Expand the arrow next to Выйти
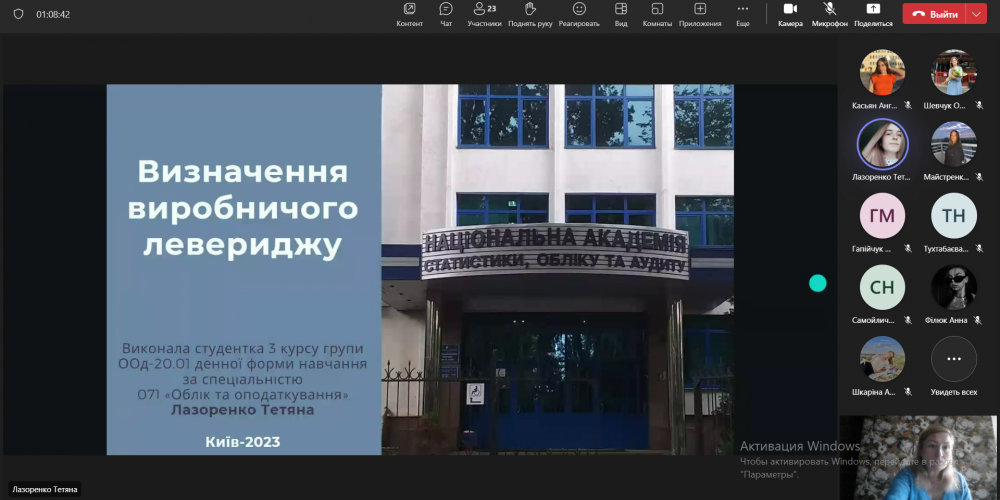The width and height of the screenshot is (1000, 500). (x=976, y=14)
